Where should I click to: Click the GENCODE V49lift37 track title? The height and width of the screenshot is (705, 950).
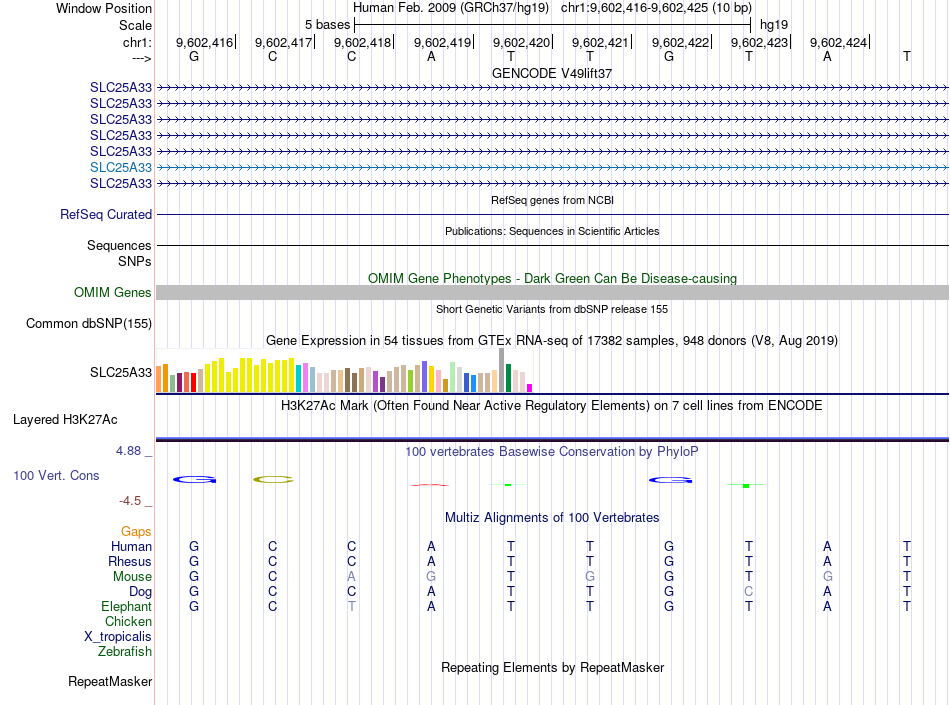point(552,73)
